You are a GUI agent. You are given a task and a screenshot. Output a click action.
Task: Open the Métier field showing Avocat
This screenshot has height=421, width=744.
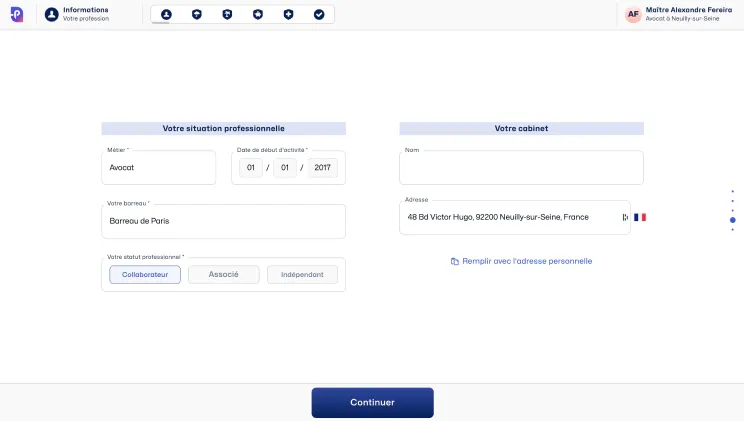(x=158, y=168)
